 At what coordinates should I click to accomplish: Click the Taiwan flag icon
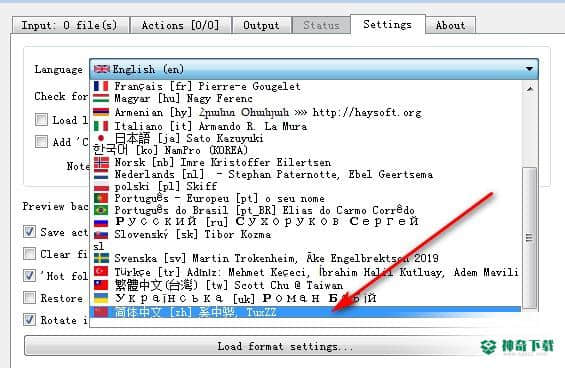101,285
